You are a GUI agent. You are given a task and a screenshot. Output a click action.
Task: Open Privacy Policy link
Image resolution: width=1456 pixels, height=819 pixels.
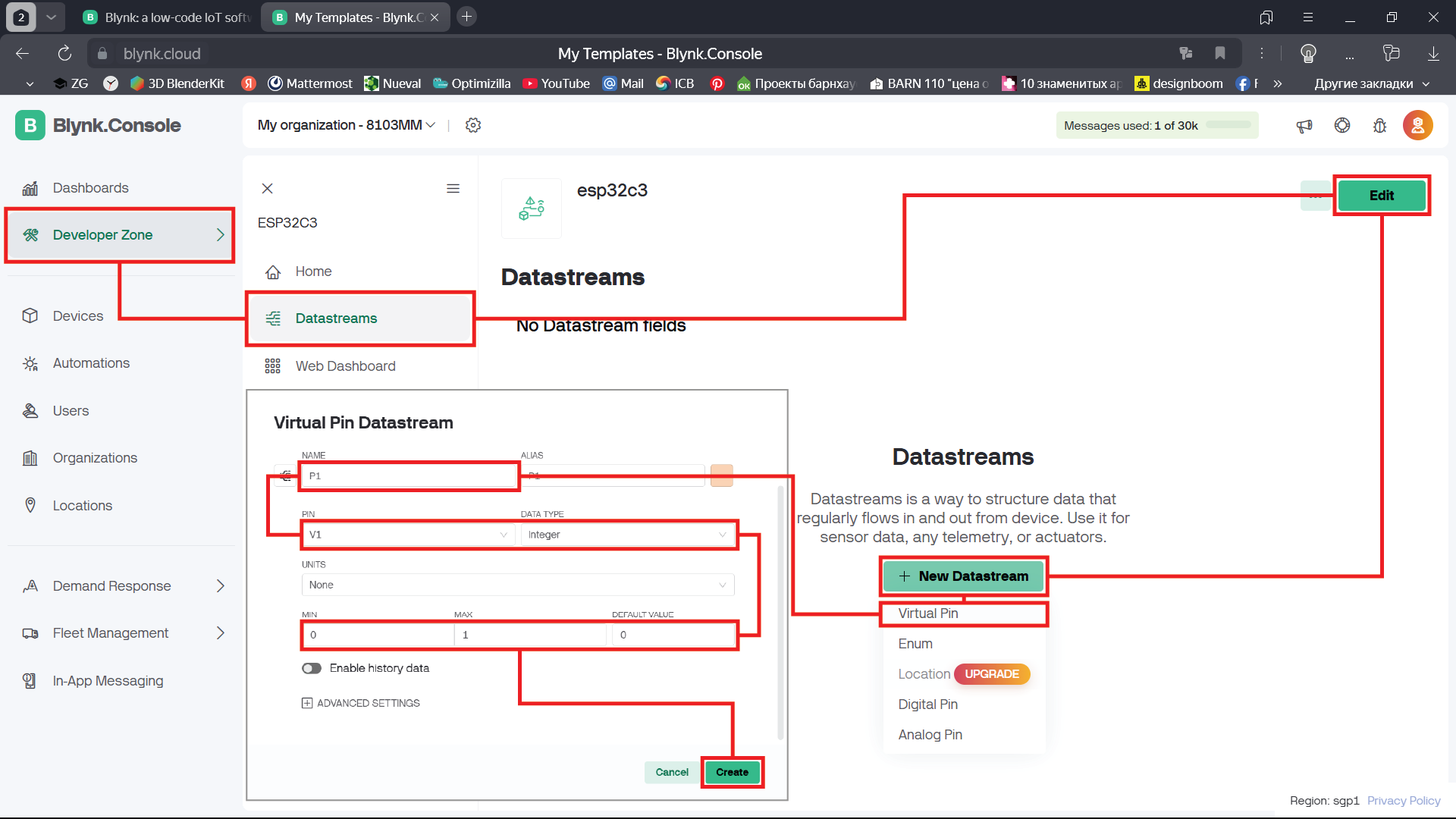pyautogui.click(x=1404, y=801)
